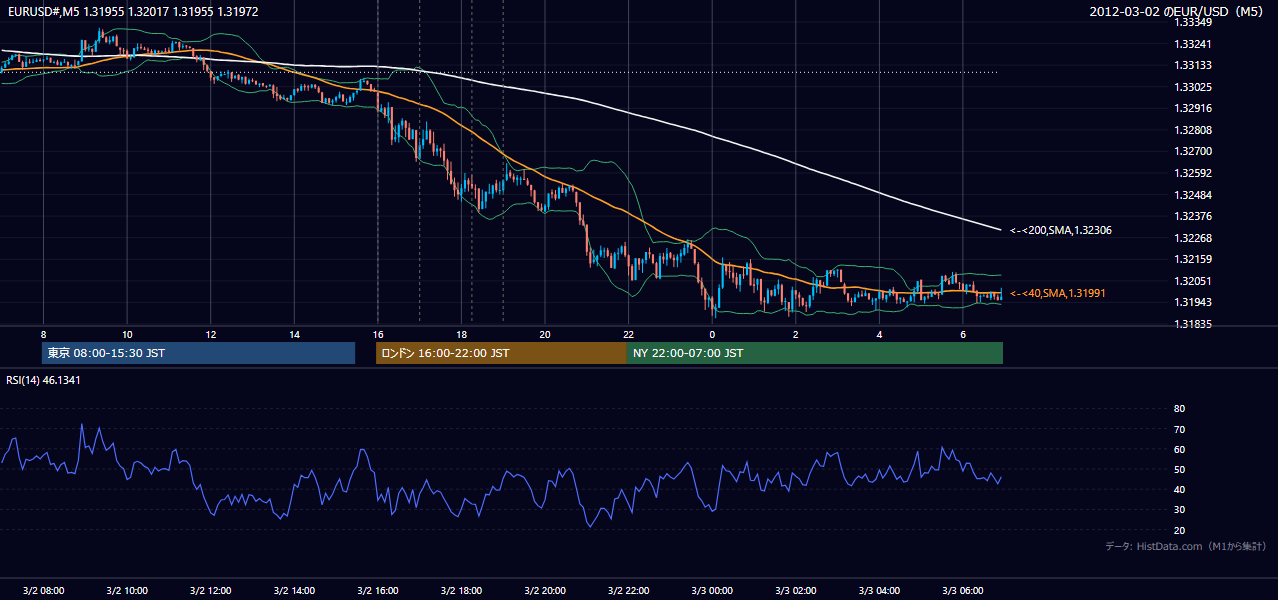Click the 3/3 02:00 time label
1278x600 pixels.
795,590
